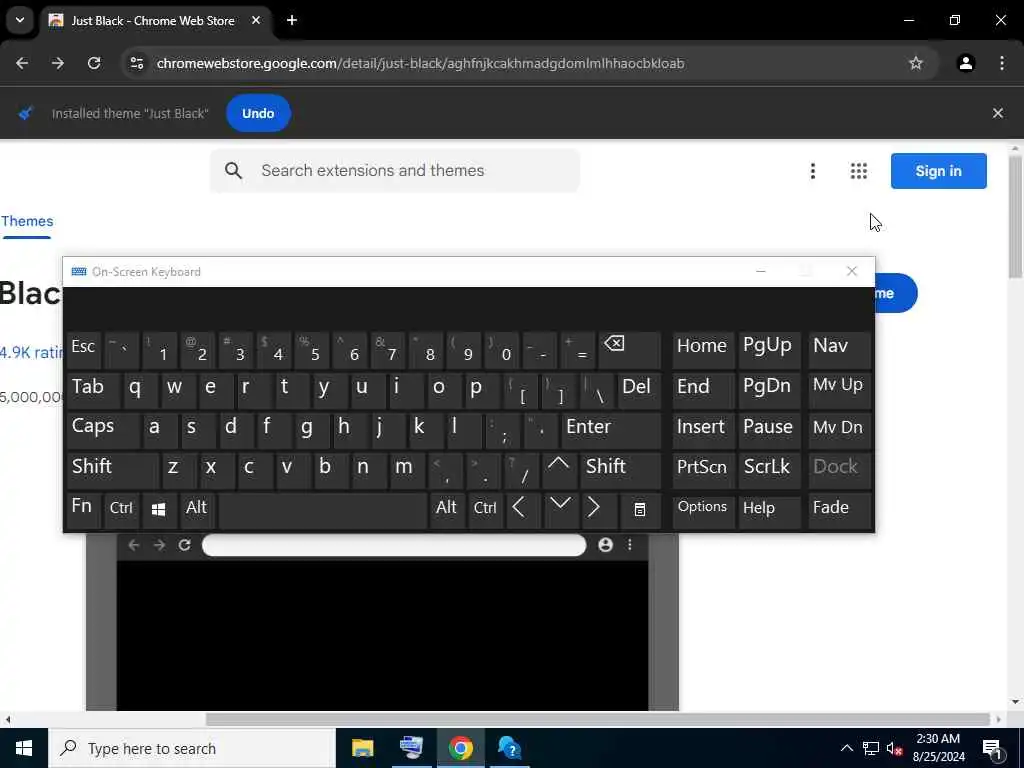The height and width of the screenshot is (768, 1024).
Task: Click PgDn key on On-Screen Keyboard
Action: [x=768, y=390]
